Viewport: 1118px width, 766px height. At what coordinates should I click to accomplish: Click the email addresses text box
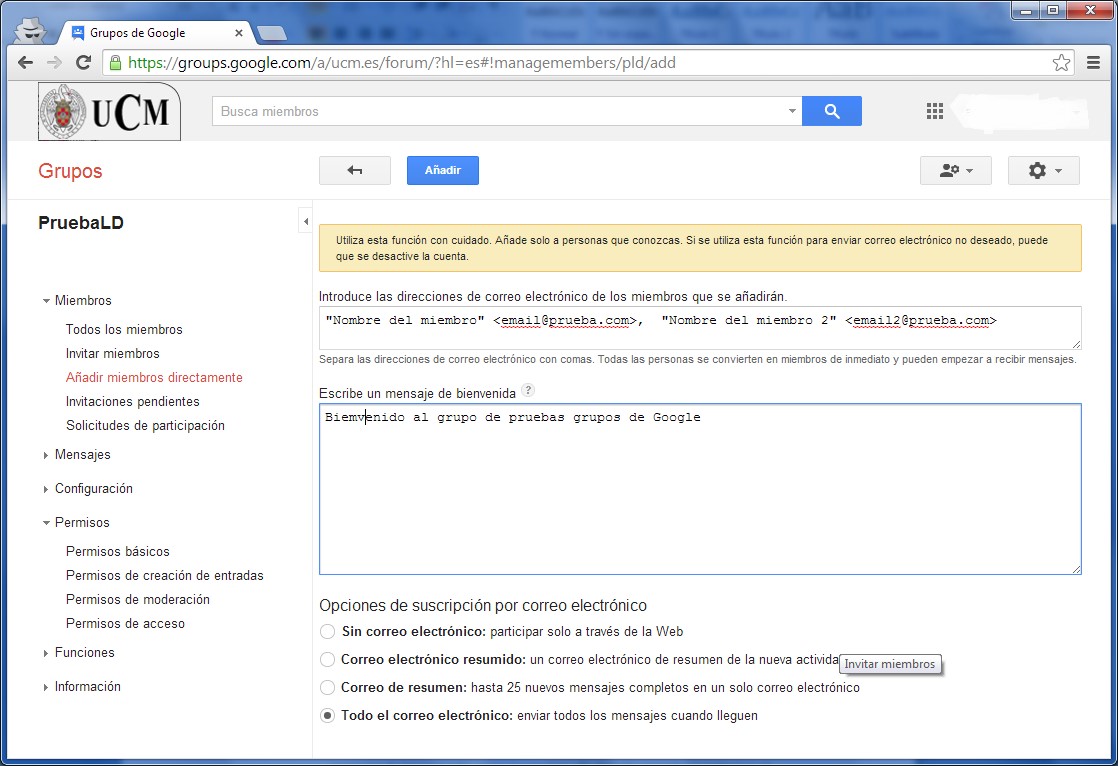[700, 327]
